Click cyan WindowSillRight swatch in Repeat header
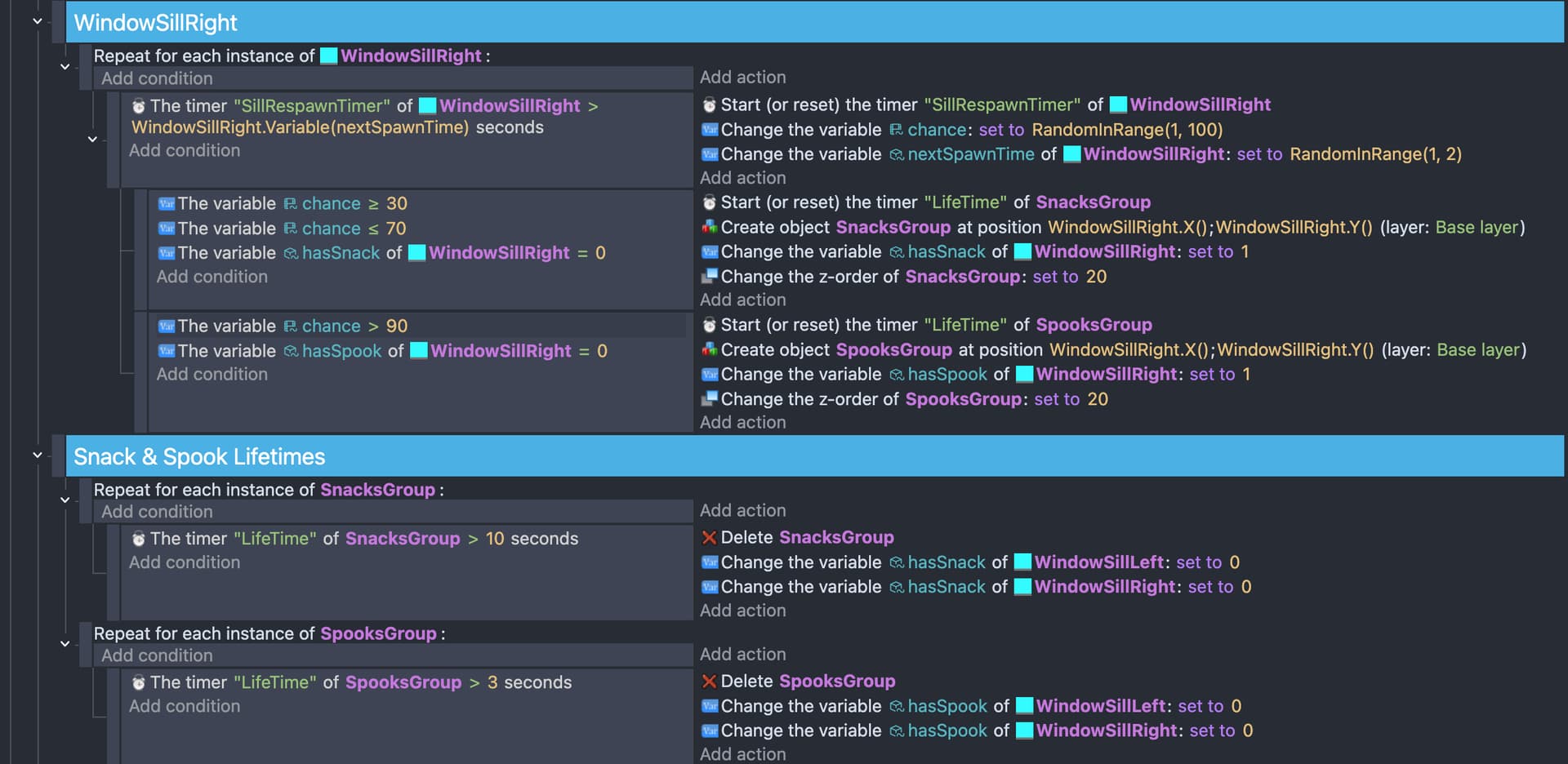1568x764 pixels. click(x=329, y=56)
